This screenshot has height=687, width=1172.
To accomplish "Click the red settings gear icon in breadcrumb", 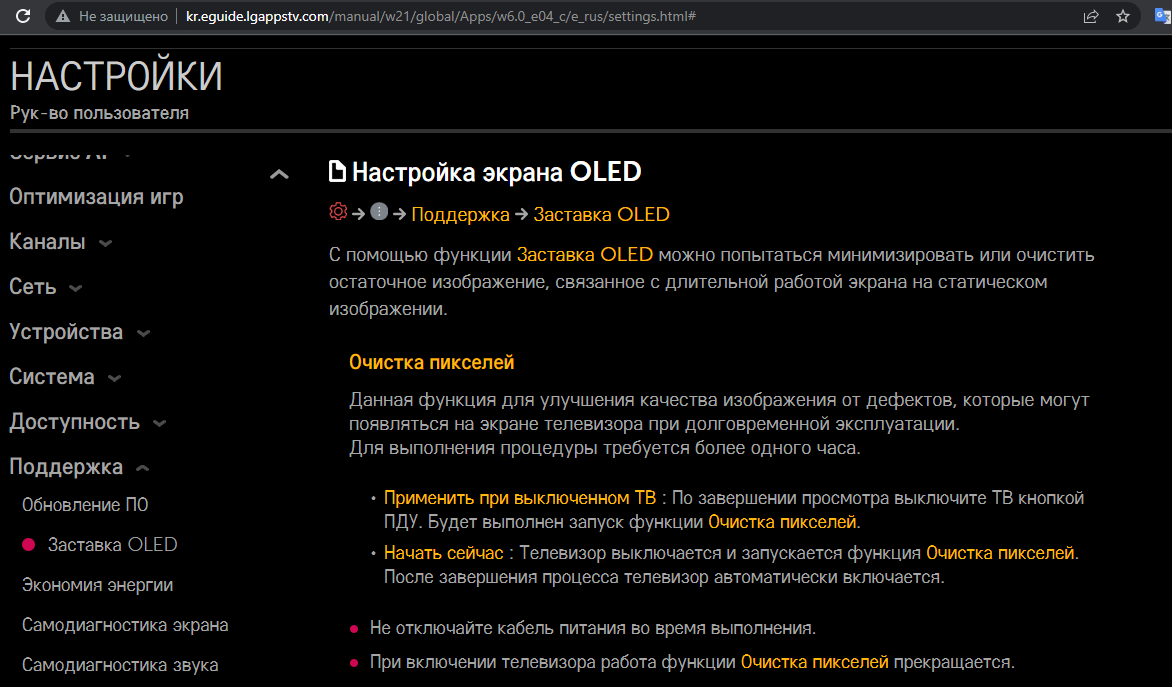I will click(x=338, y=212).
